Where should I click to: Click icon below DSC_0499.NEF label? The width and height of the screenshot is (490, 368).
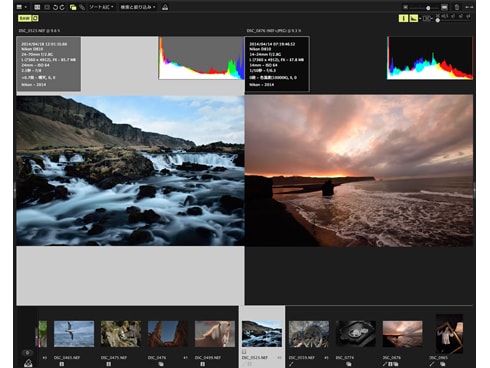click(x=202, y=364)
